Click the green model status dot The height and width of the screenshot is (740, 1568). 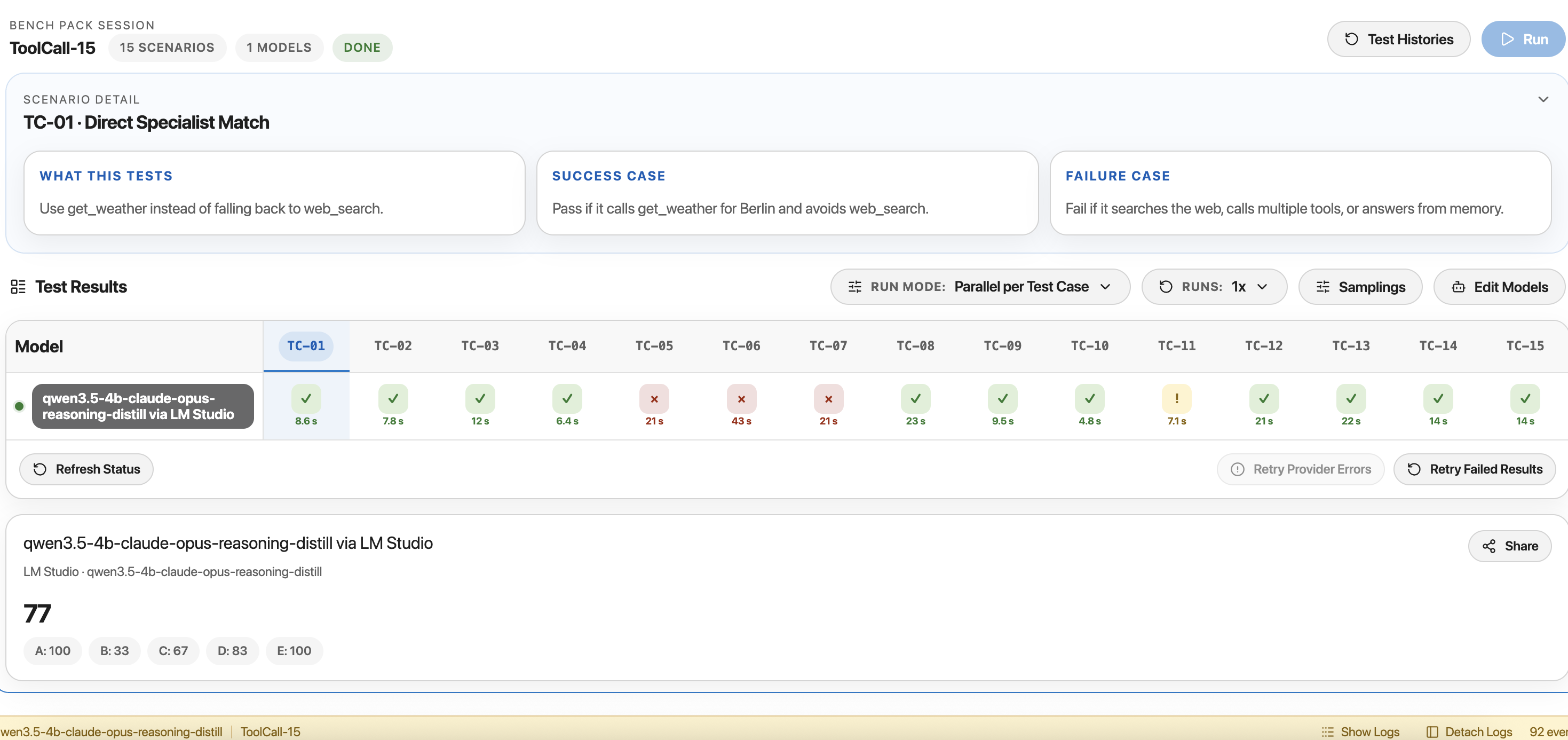pos(19,406)
